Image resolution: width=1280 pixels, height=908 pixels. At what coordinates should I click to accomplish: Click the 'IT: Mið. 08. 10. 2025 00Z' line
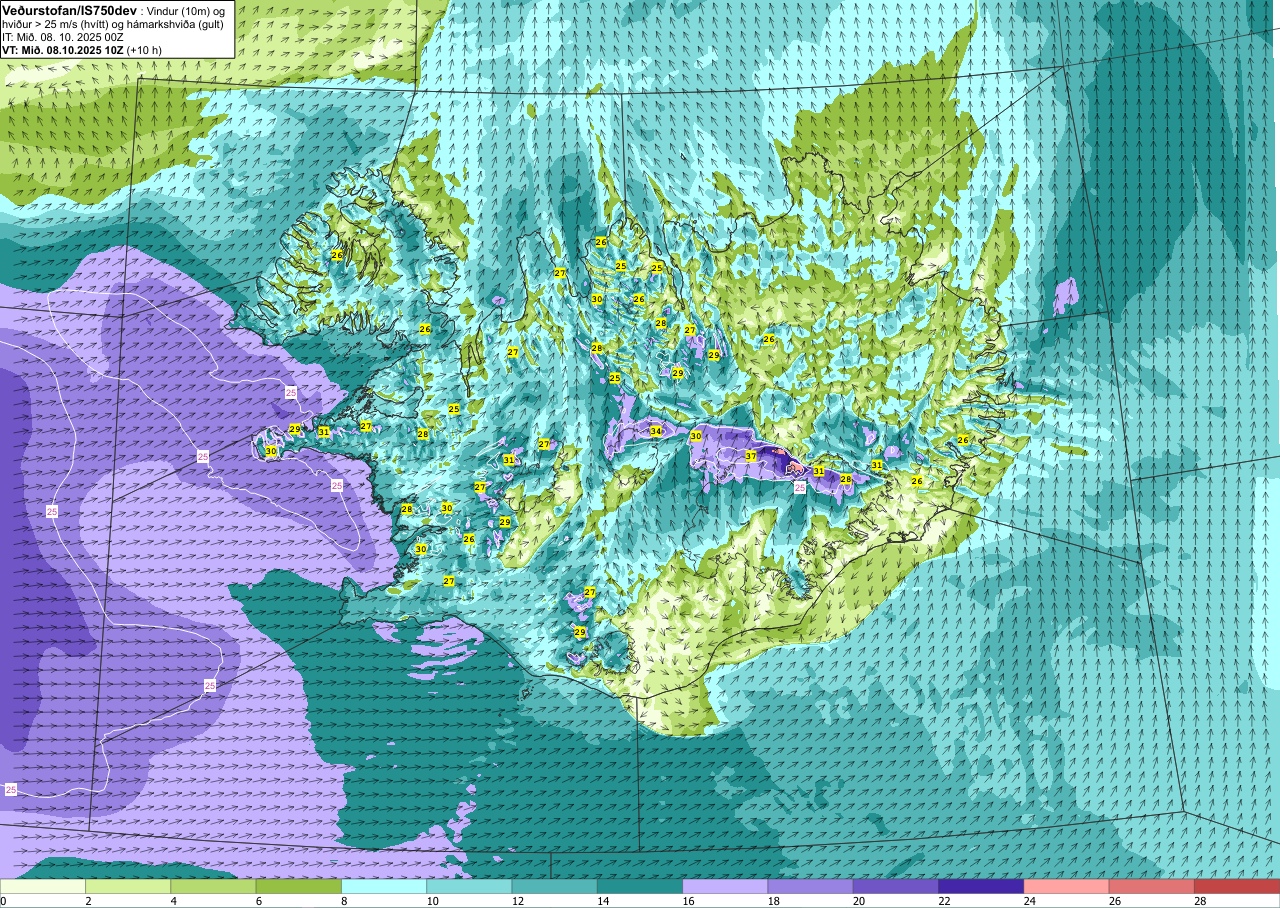click(x=63, y=36)
